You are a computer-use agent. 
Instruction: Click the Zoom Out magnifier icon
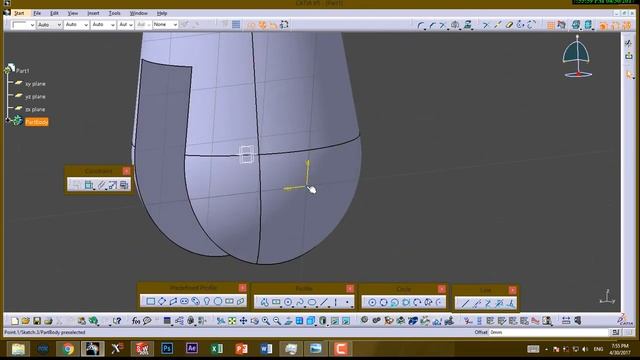(x=277, y=321)
